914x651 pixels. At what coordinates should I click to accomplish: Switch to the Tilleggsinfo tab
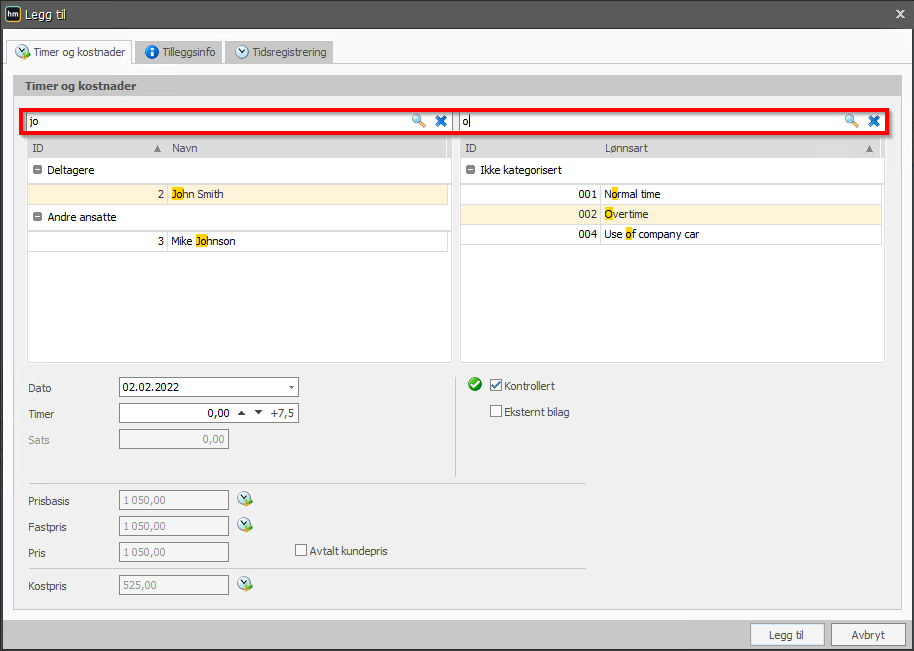tap(180, 52)
